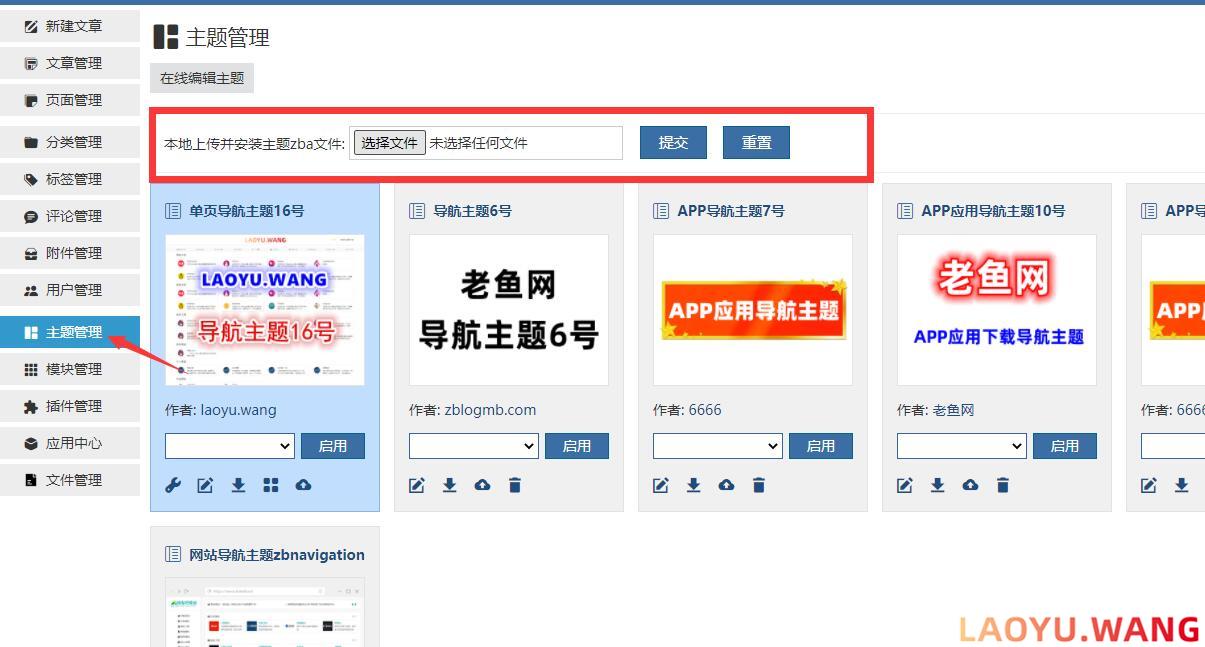The height and width of the screenshot is (647, 1205).
Task: Open the dropdown under APP应用导航主题10号
Action: point(961,446)
